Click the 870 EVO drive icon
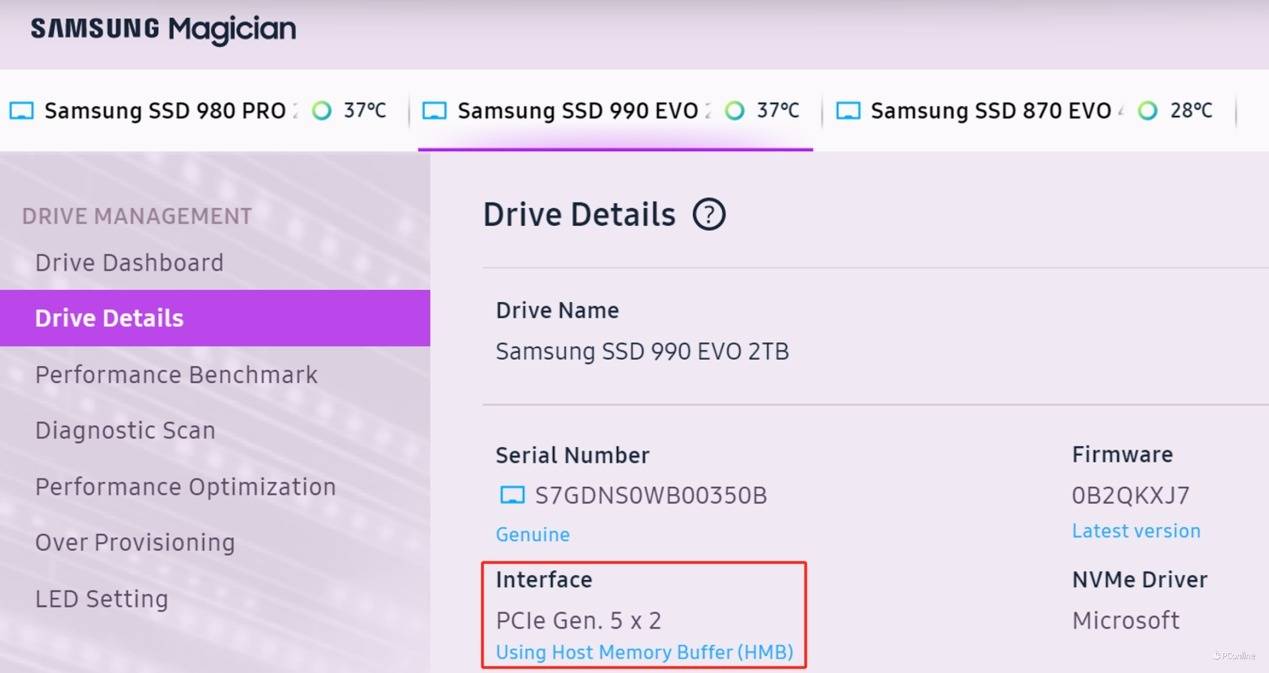This screenshot has height=673, width=1269. pyautogui.click(x=848, y=111)
